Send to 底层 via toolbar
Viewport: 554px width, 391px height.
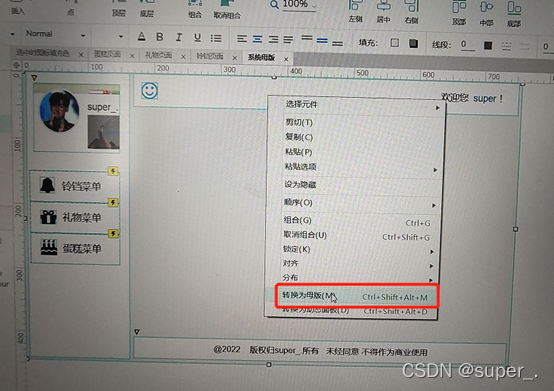coord(146,2)
